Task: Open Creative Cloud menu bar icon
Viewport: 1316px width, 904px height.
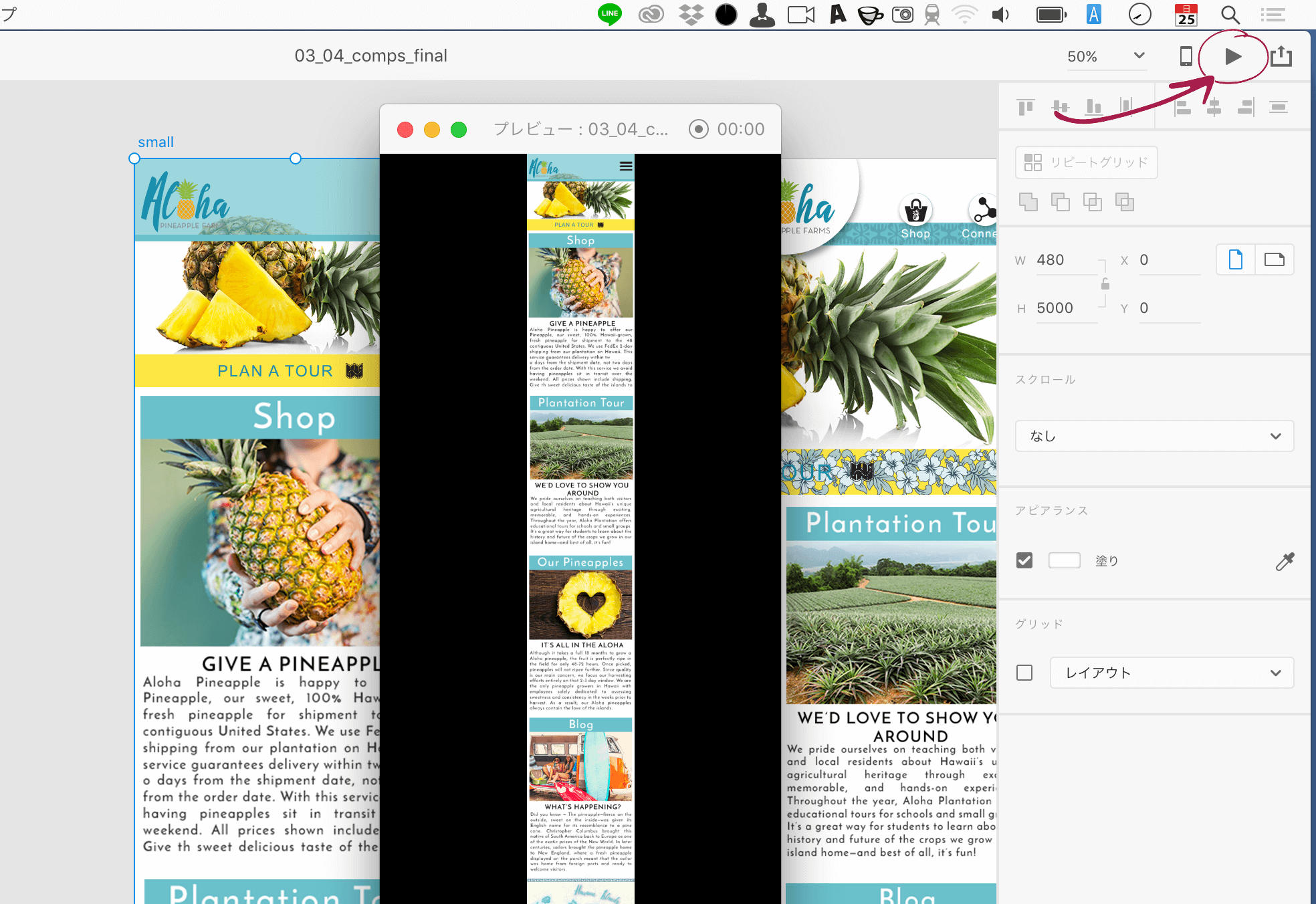Action: [651, 15]
